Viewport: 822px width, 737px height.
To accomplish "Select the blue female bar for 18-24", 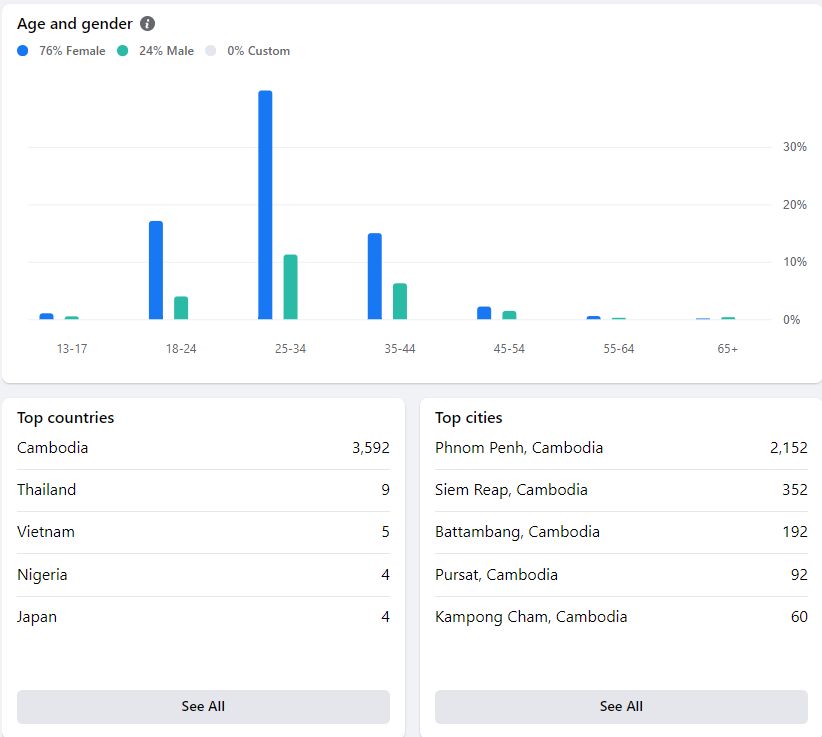I will tap(156, 270).
